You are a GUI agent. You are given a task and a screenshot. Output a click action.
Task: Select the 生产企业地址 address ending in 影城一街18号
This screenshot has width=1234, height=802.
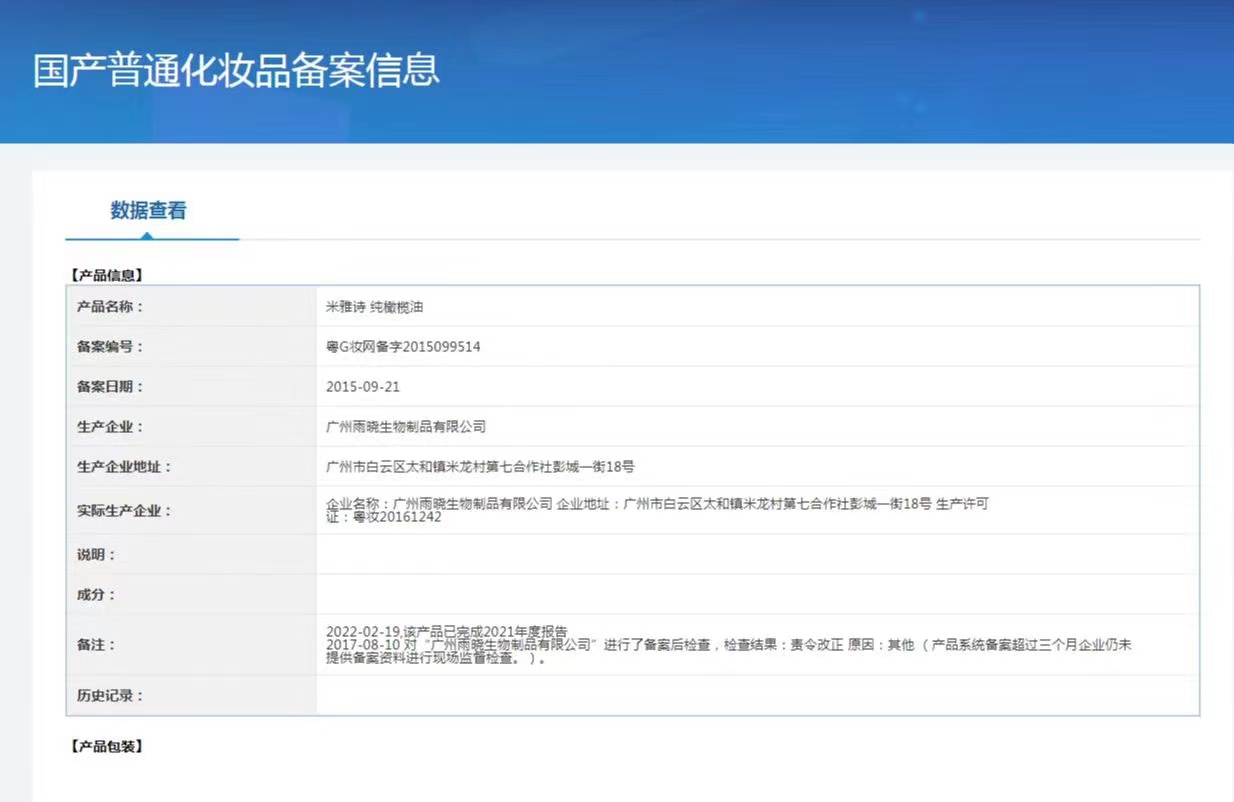click(x=480, y=467)
